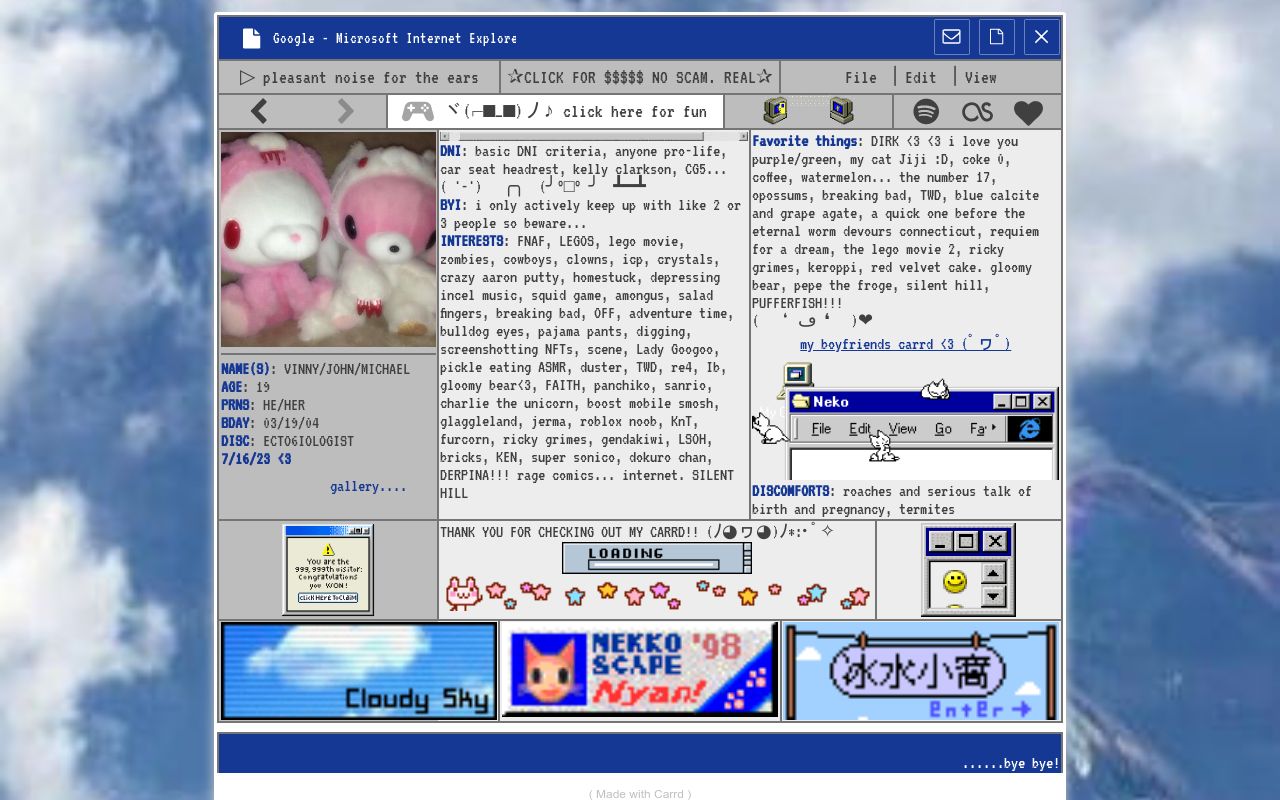Click the forward arrow navigation icon

coord(345,111)
